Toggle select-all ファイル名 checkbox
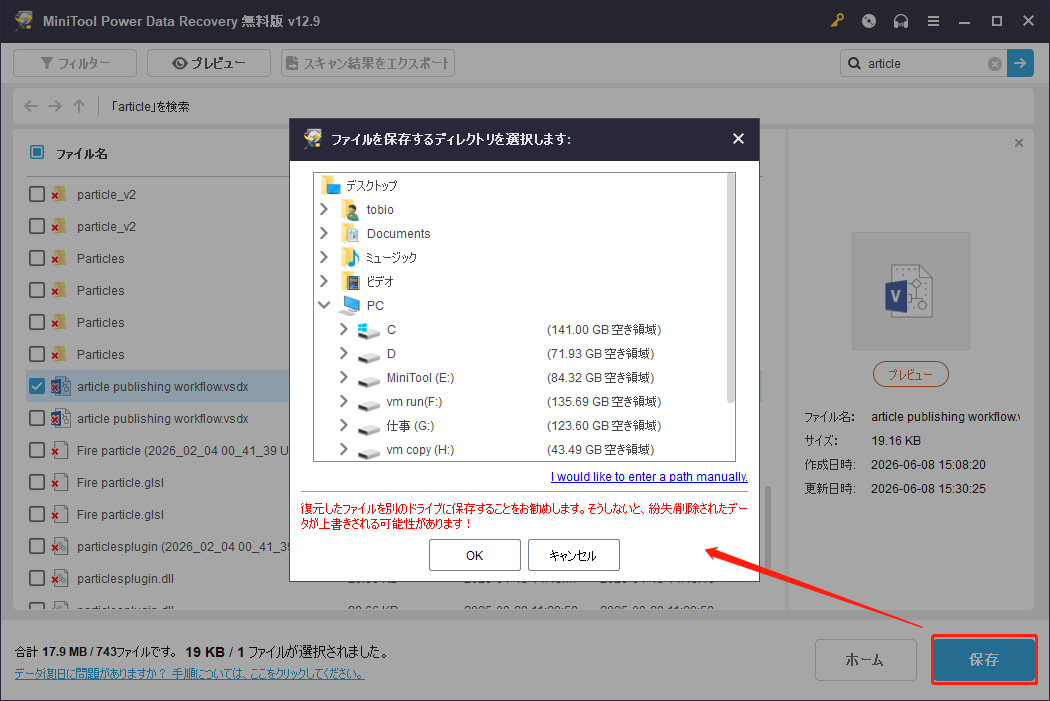This screenshot has width=1050, height=701. (x=37, y=153)
